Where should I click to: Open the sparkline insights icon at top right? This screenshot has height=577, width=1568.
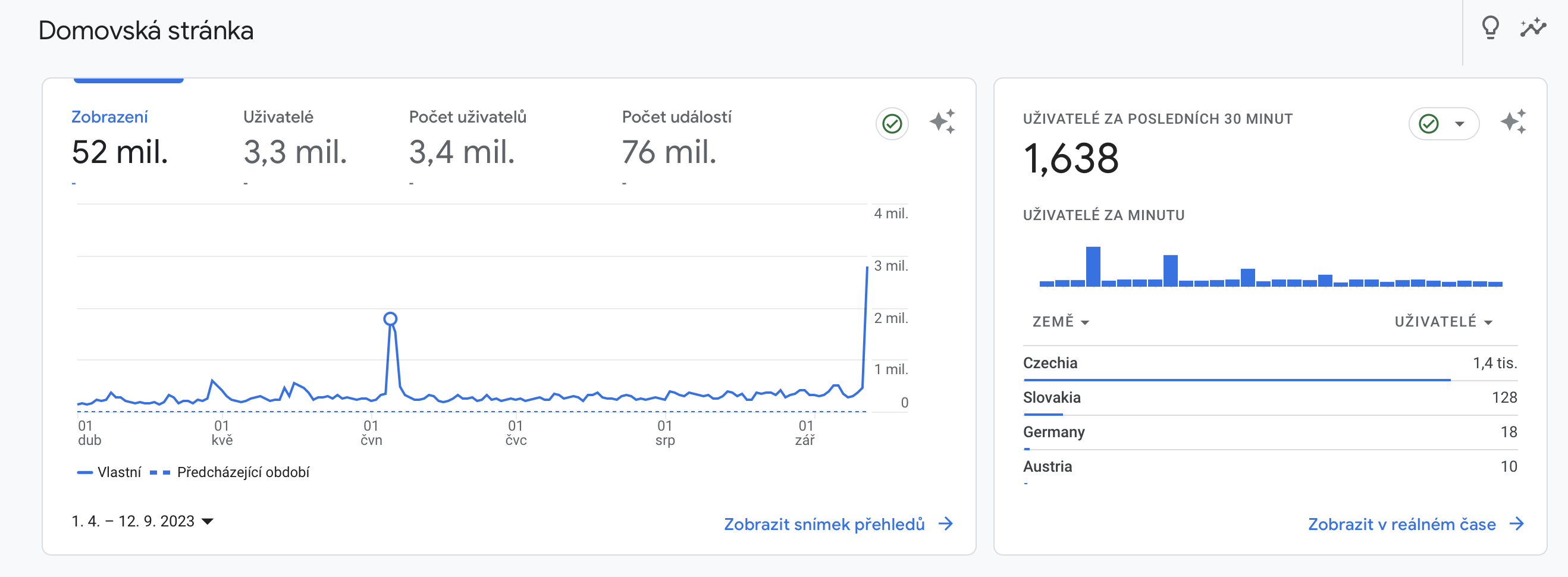tap(1533, 27)
